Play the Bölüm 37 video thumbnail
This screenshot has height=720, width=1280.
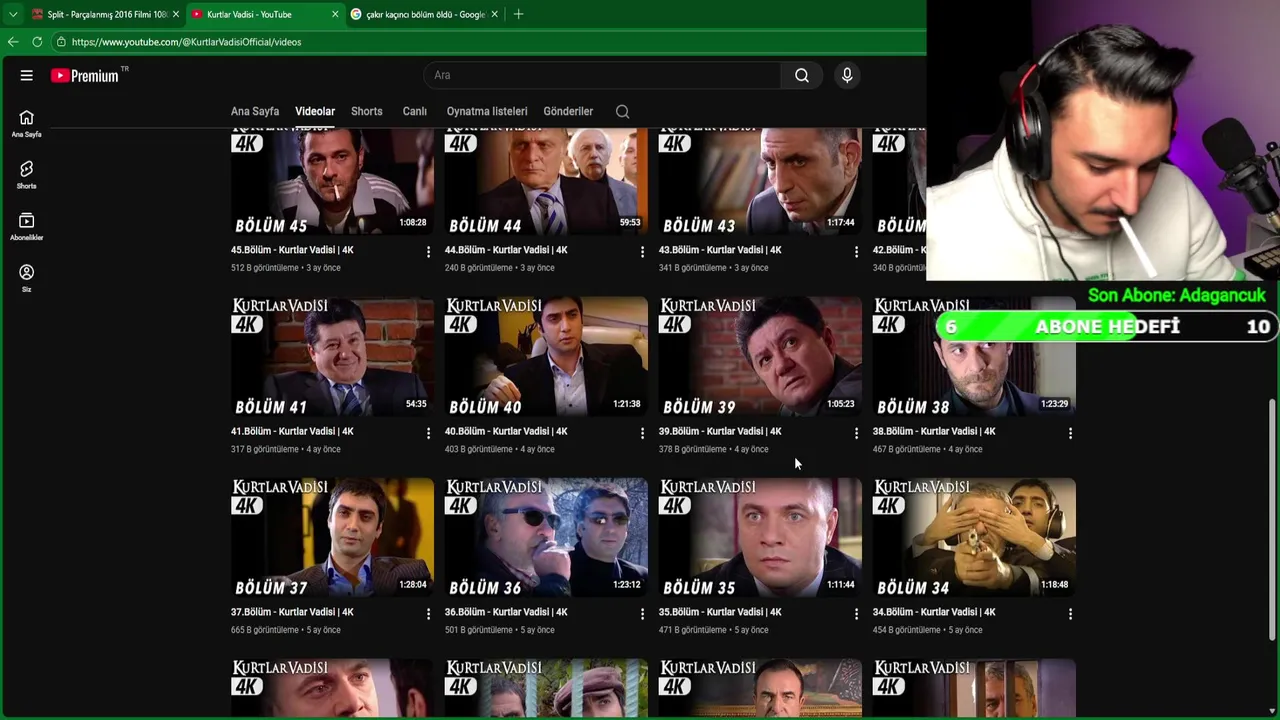pyautogui.click(x=332, y=537)
